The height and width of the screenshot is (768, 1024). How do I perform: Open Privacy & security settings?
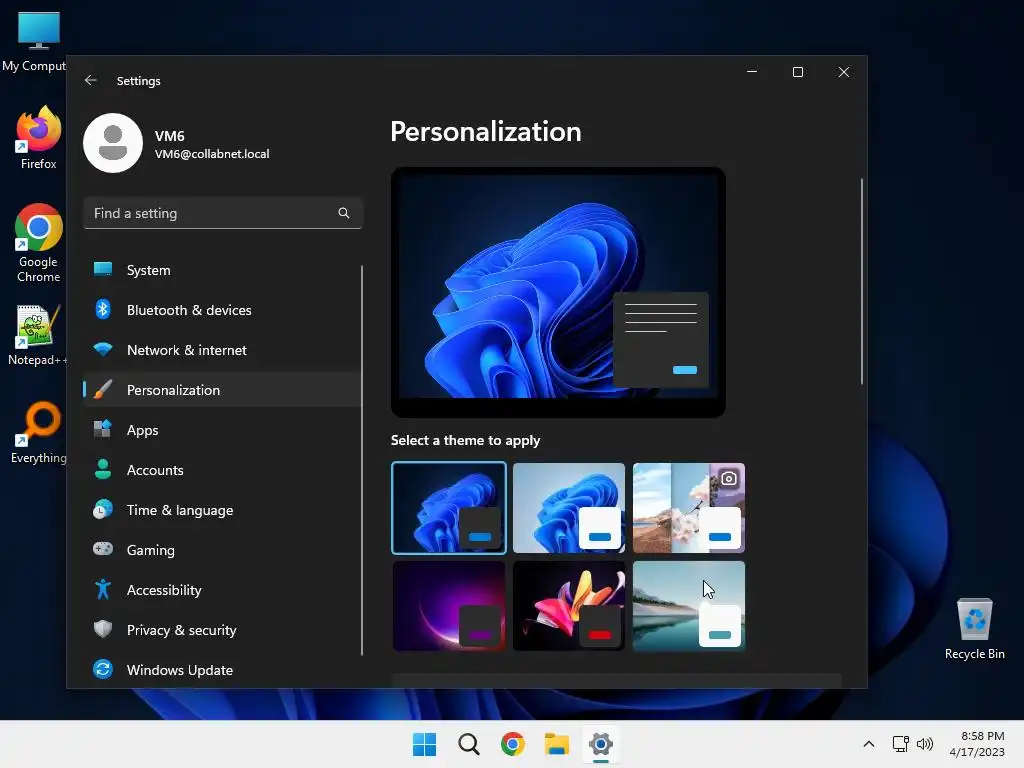[222, 630]
